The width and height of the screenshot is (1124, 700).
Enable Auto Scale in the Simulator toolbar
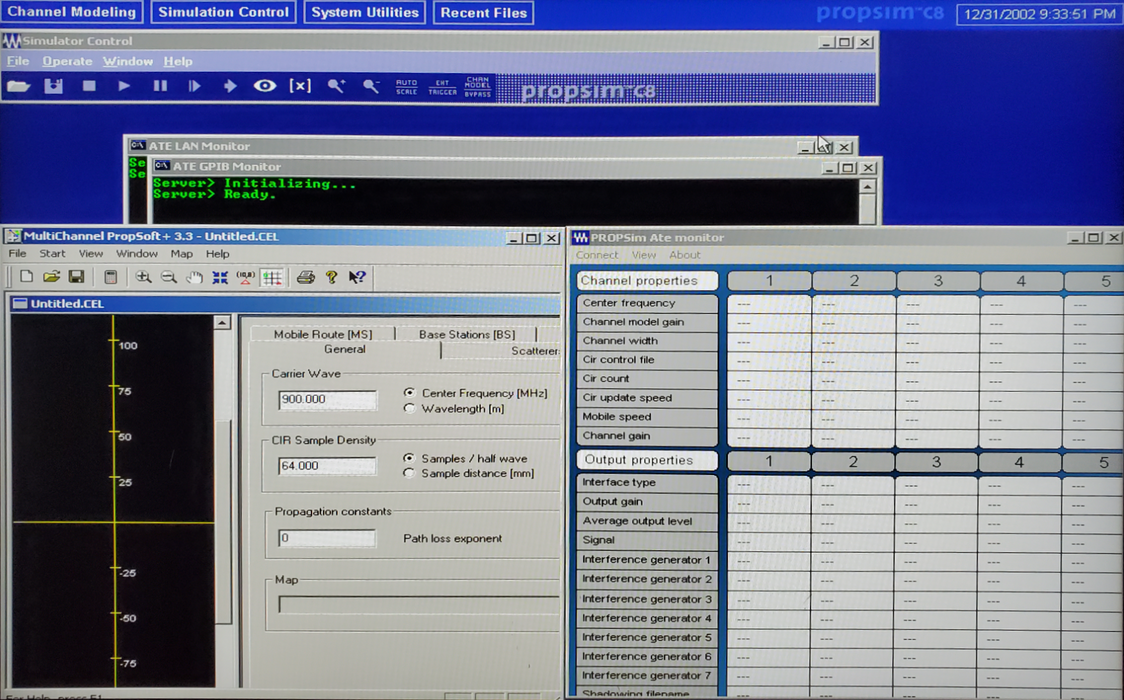tap(406, 87)
